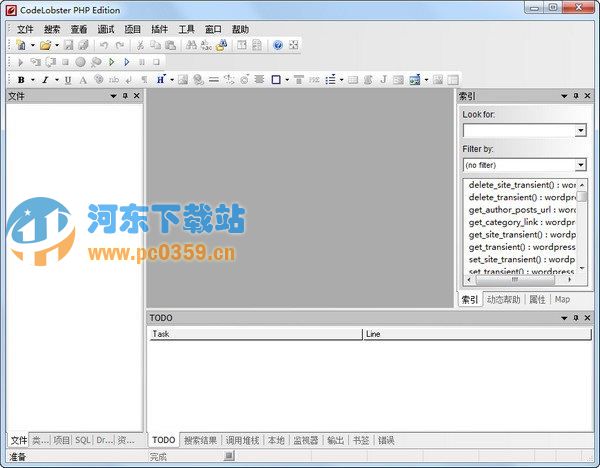600x468 pixels.
Task: Click the Heading H icon
Action: pyautogui.click(x=161, y=79)
